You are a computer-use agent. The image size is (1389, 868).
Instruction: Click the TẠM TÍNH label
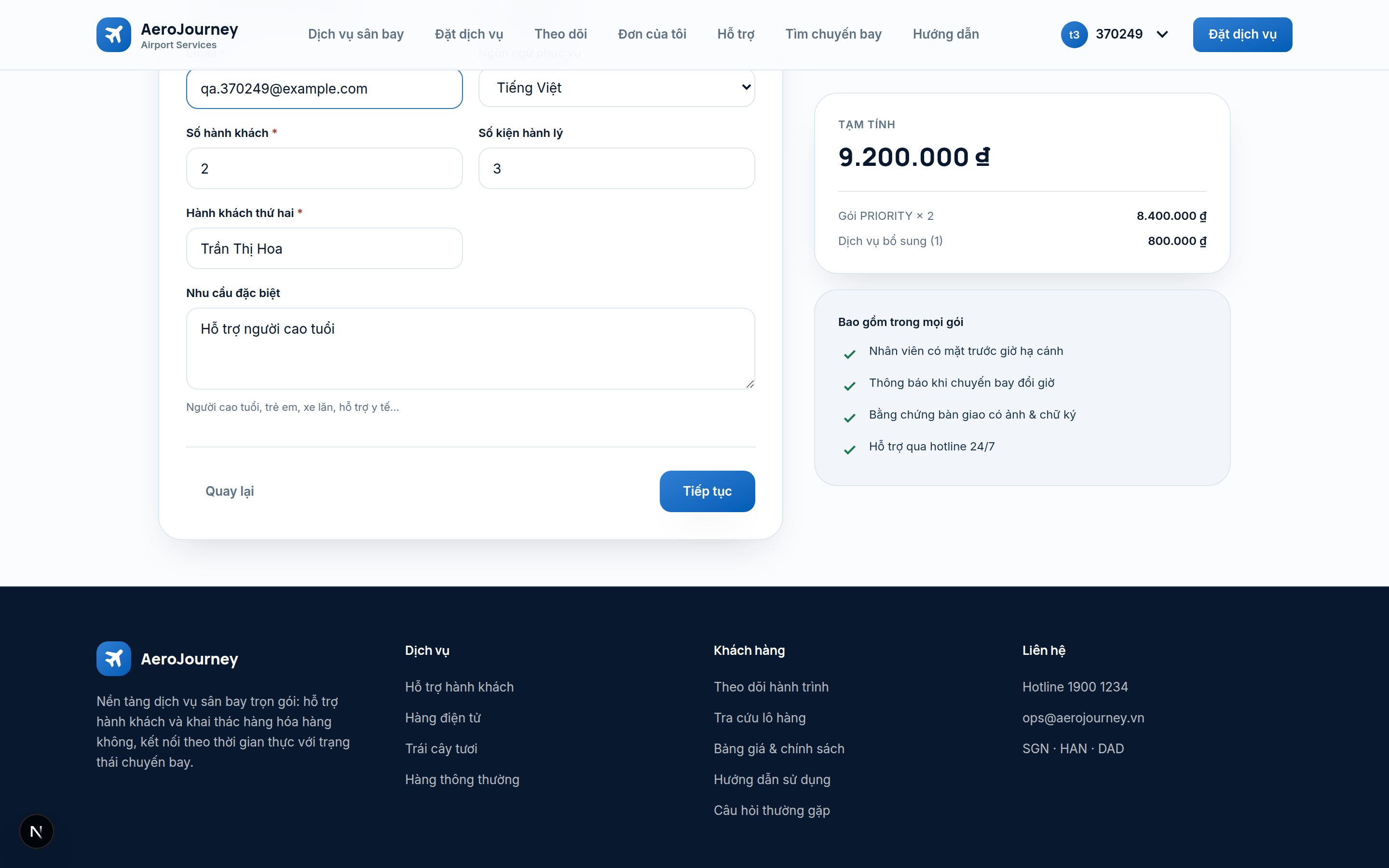point(867,124)
